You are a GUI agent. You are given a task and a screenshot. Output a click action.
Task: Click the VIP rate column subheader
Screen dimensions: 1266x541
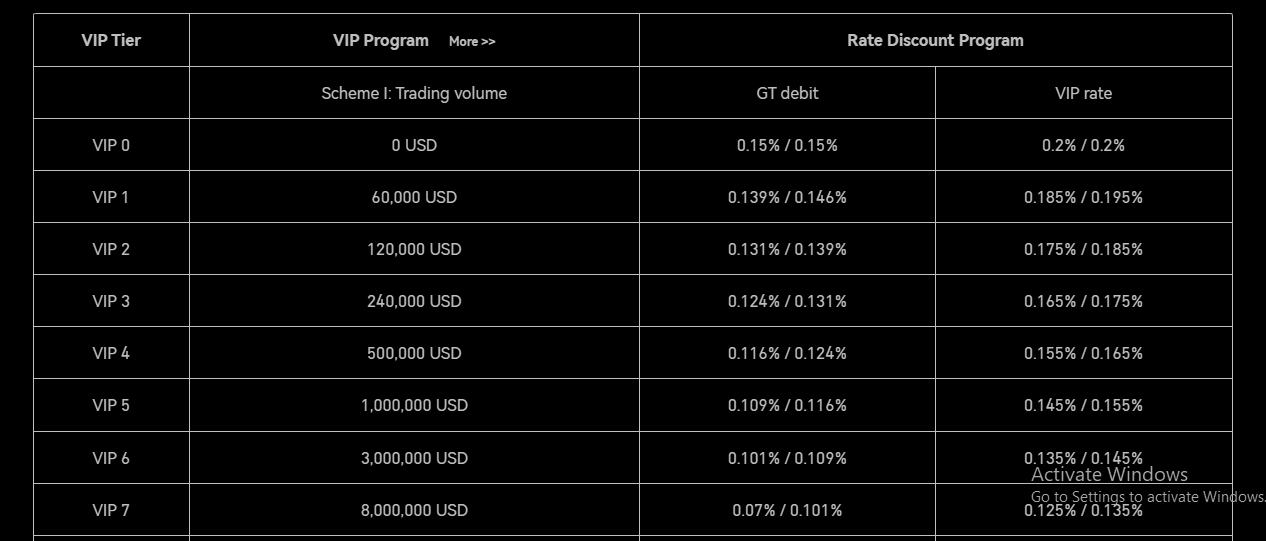[x=1083, y=93]
